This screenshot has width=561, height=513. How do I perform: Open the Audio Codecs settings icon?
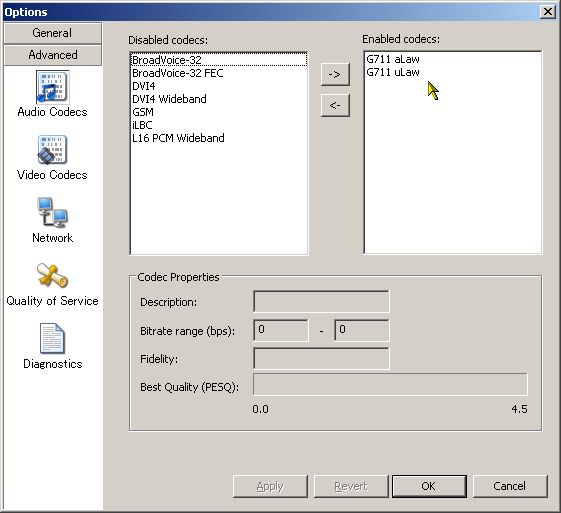tap(52, 87)
